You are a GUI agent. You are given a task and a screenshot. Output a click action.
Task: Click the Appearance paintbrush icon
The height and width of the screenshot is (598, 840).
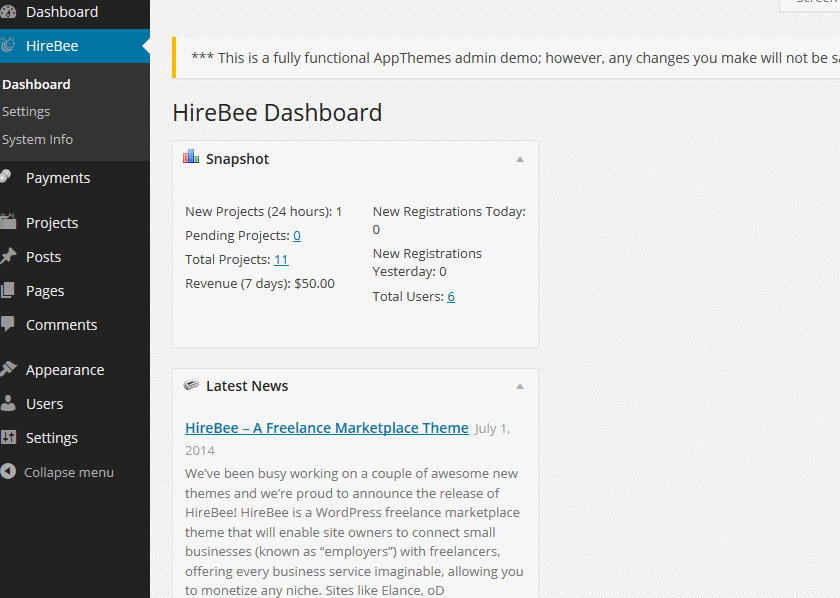point(8,369)
